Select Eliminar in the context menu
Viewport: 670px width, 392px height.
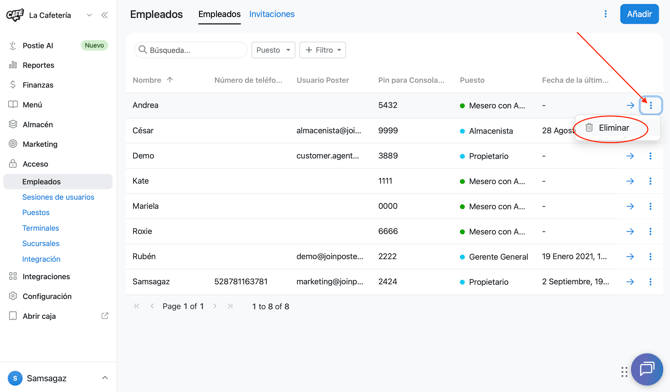coord(614,128)
